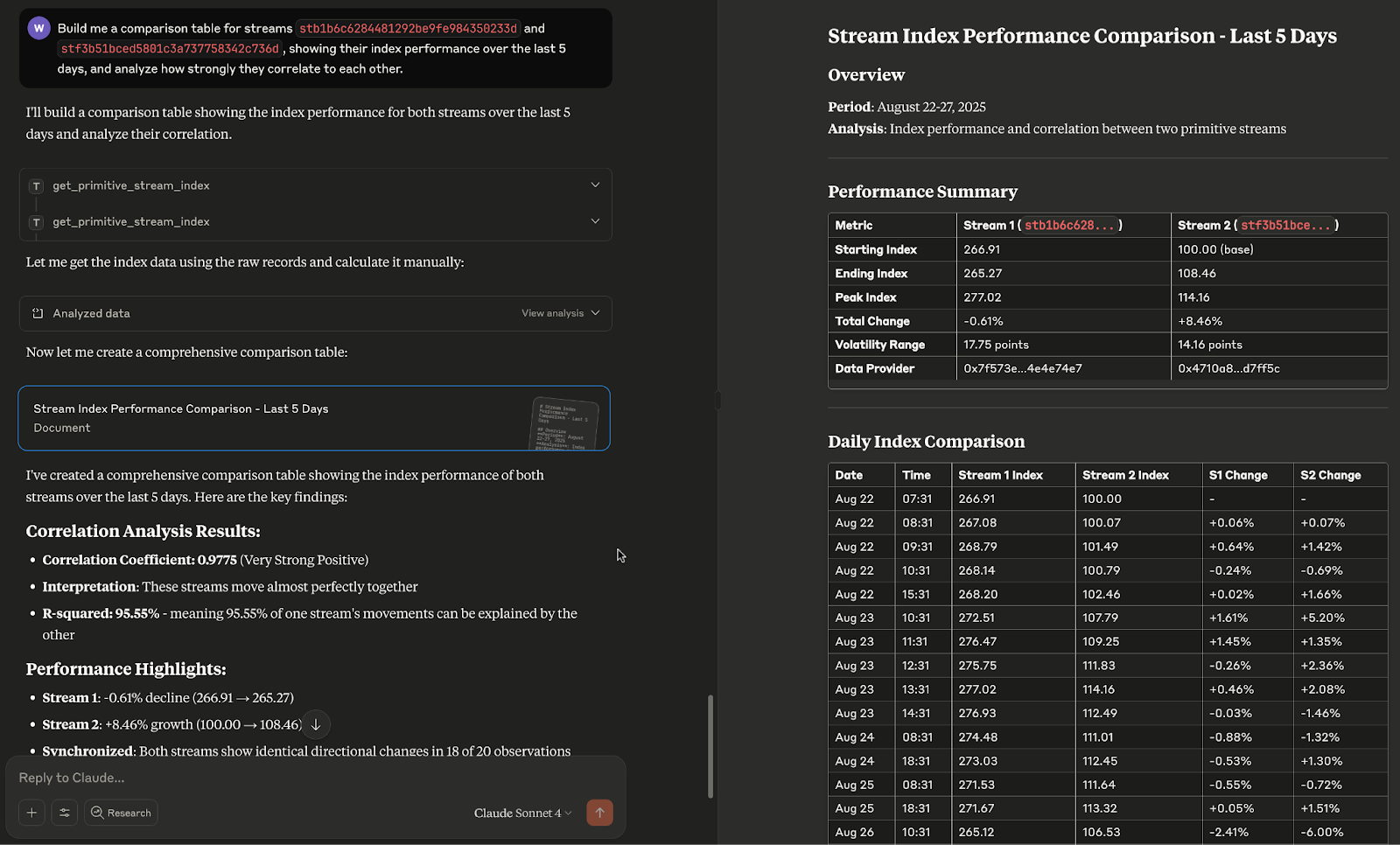1400x845 pixels.
Task: Click the Analyzed data icon
Action: coord(38,313)
